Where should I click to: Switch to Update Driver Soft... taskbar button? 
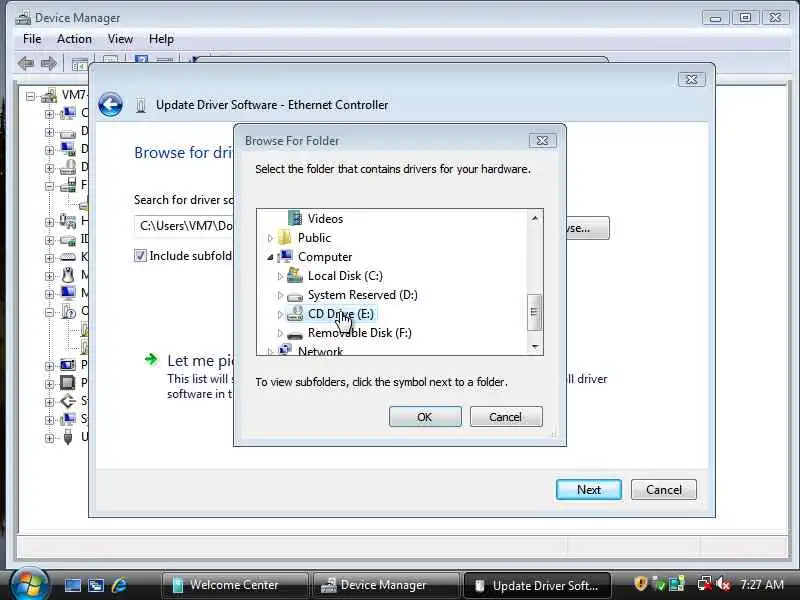click(538, 585)
